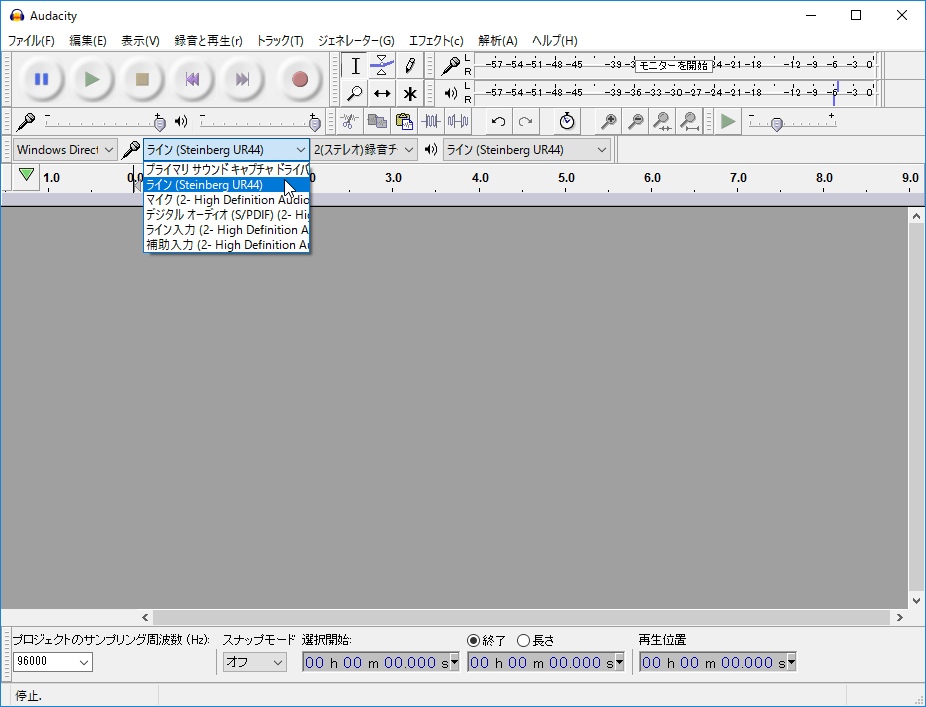
Task: Select ライン入力 (2- High Definition) option
Action: click(227, 230)
